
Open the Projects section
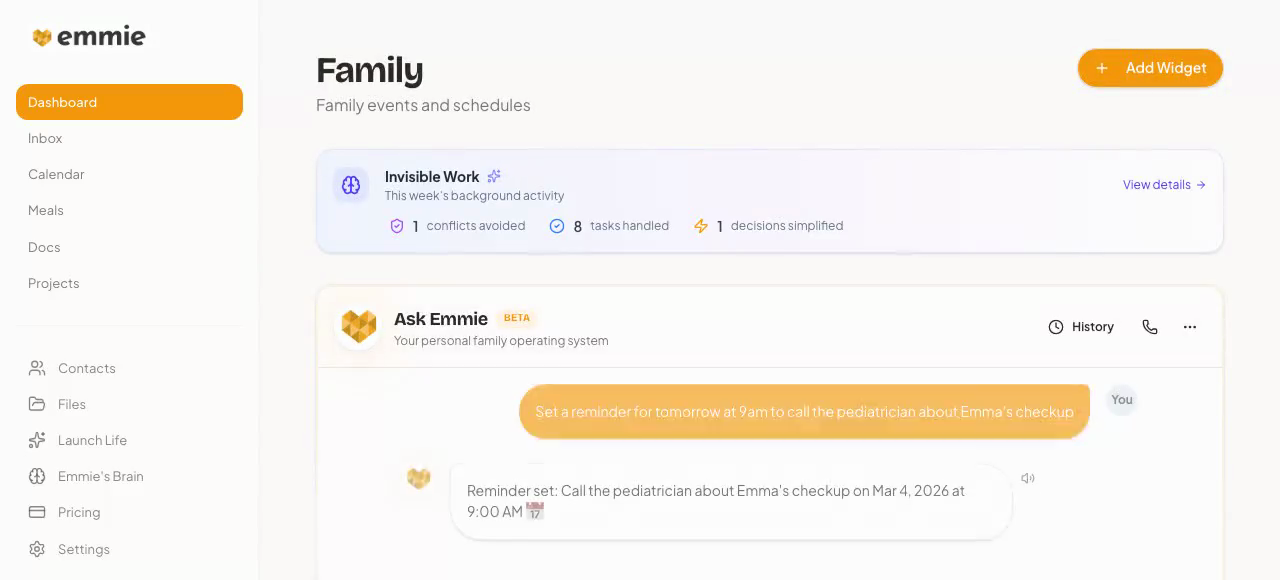54,283
